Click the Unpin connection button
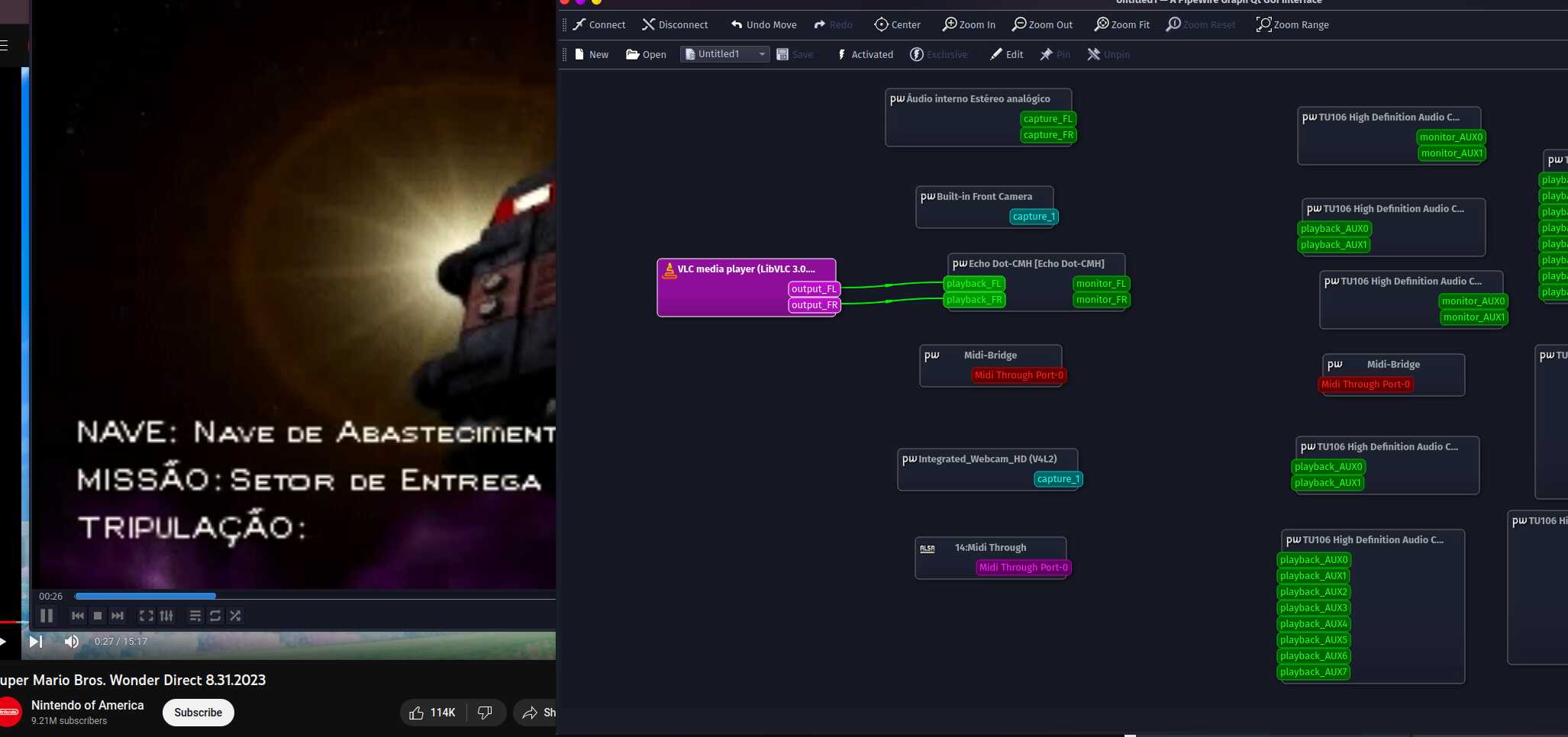This screenshot has height=737, width=1568. (x=1108, y=54)
